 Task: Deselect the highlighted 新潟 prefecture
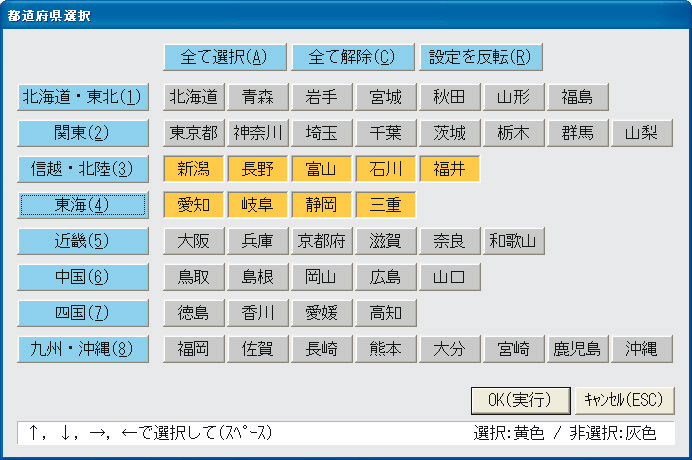[x=193, y=169]
